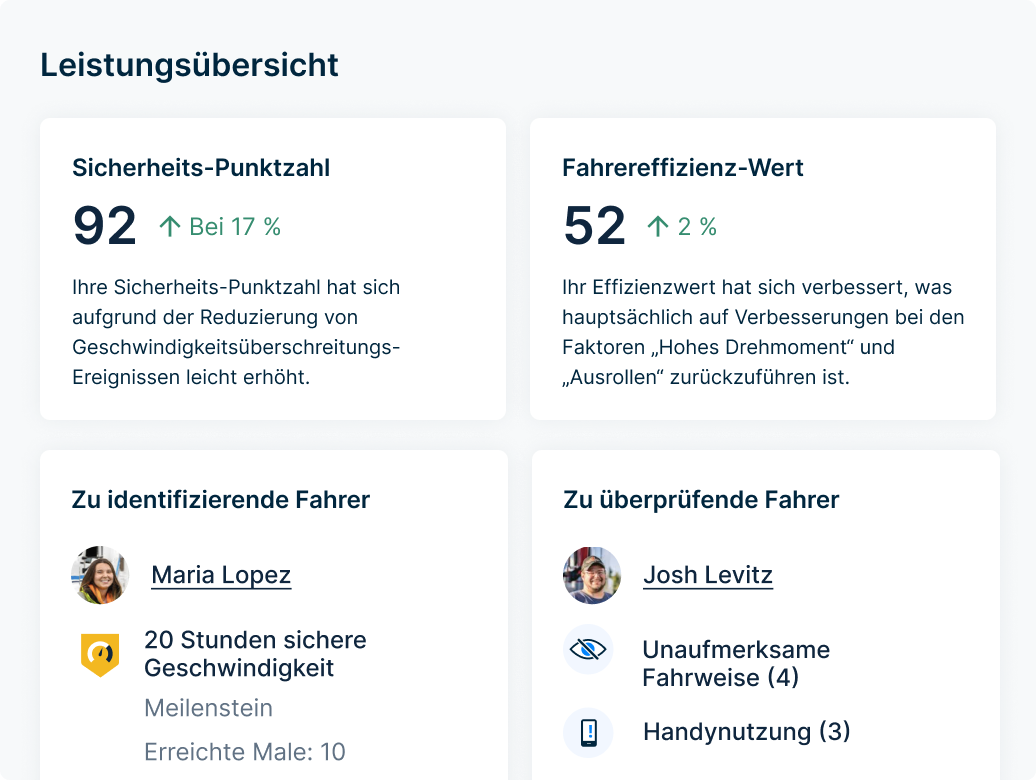Open the Zu überprüfende Fahrer section
Viewport: 1036px width, 780px height.
click(x=700, y=500)
